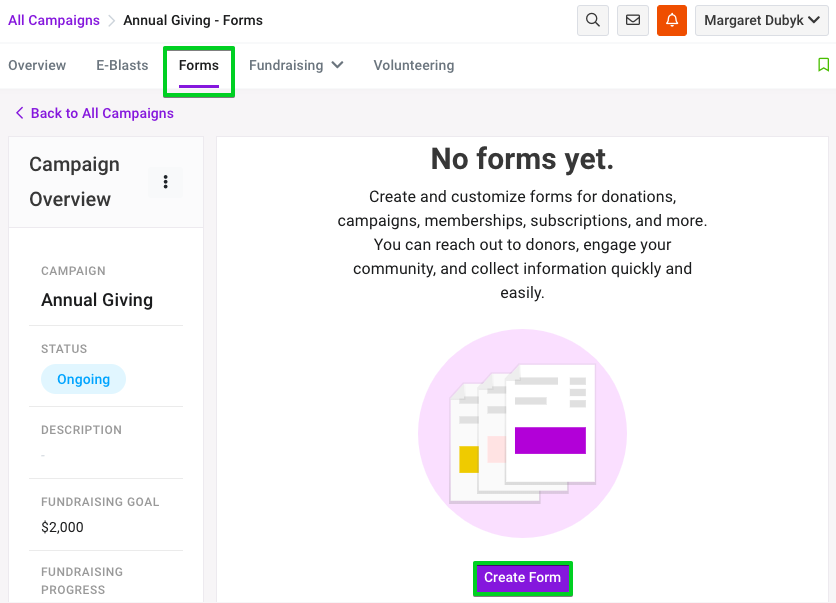This screenshot has height=603, width=836.
Task: Select the Annual Giving campaign name
Action: pos(97,300)
